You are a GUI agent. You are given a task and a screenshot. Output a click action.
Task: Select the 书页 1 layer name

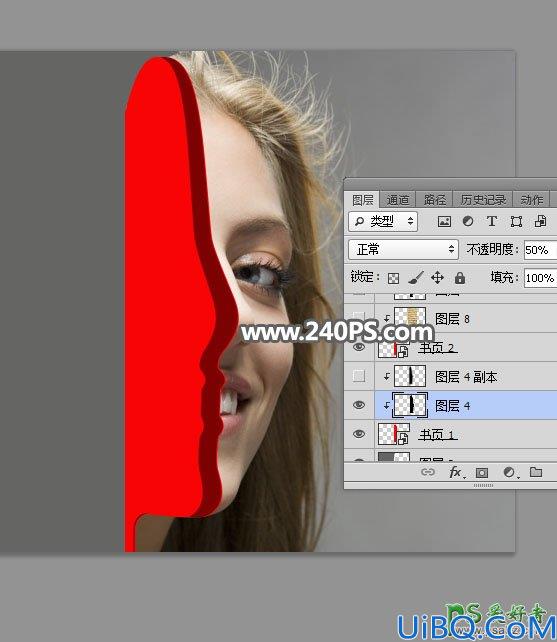(437, 435)
